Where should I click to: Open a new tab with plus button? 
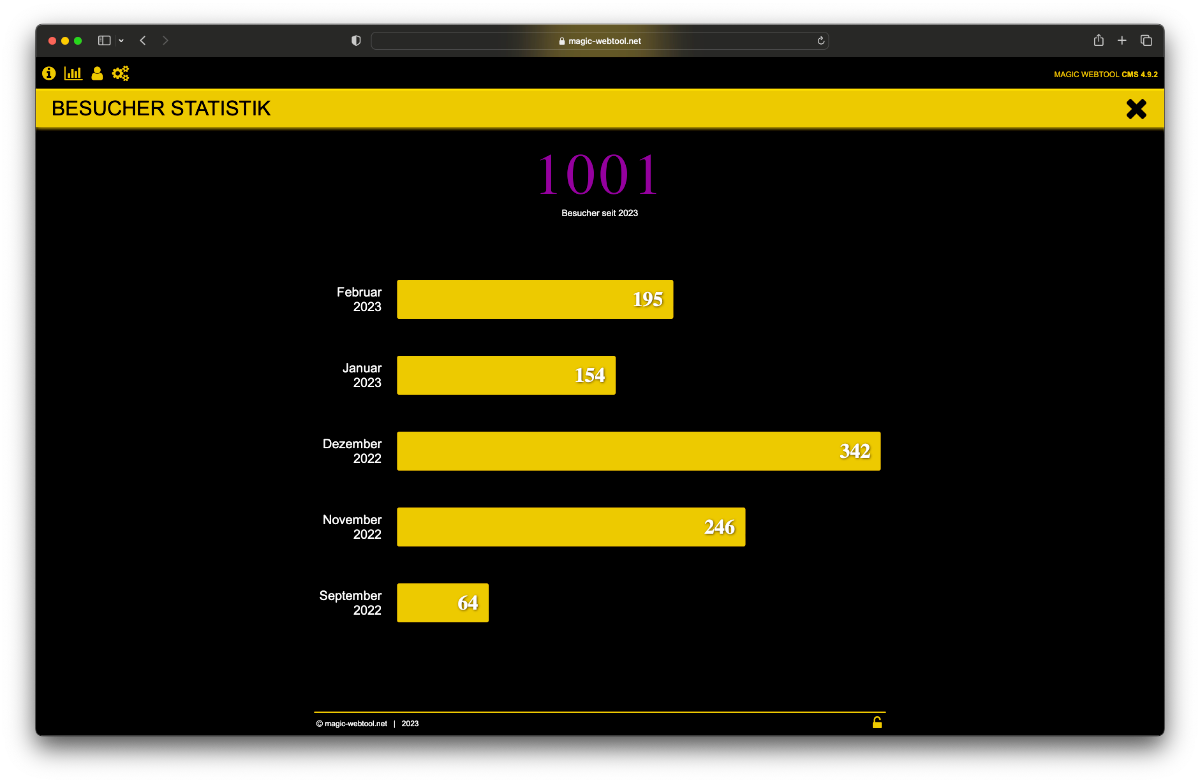[1122, 40]
